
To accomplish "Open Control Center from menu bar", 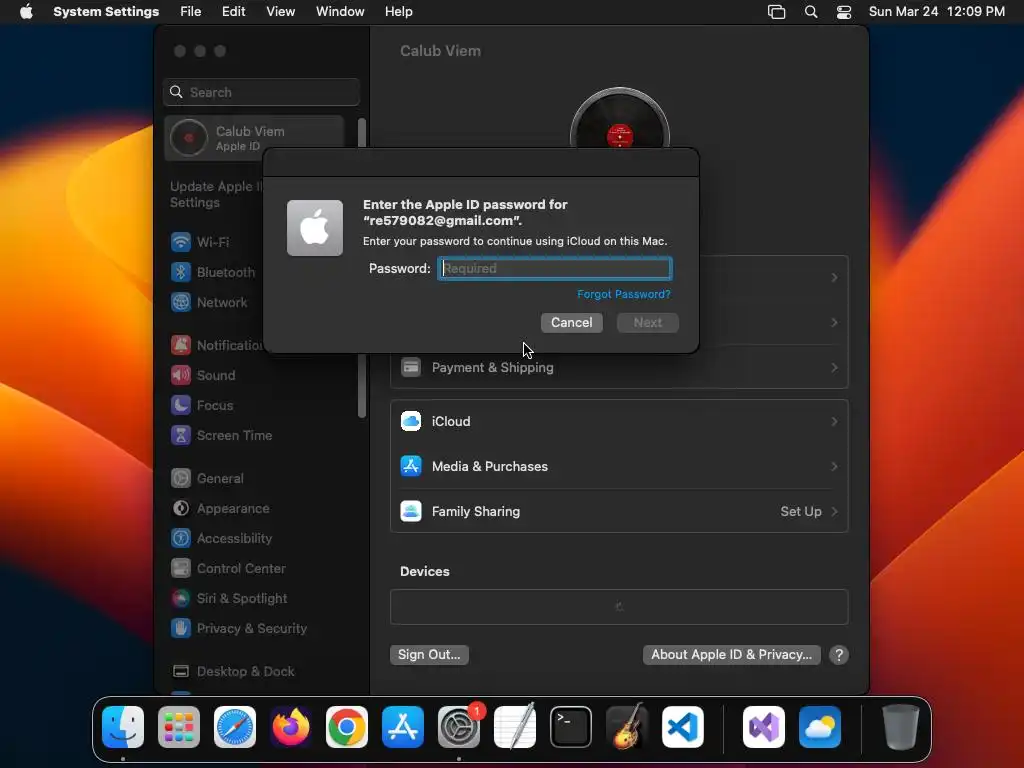I will point(844,12).
